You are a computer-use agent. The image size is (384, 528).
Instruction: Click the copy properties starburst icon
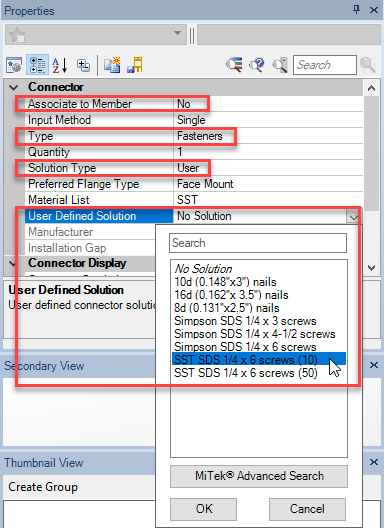[x=112, y=65]
